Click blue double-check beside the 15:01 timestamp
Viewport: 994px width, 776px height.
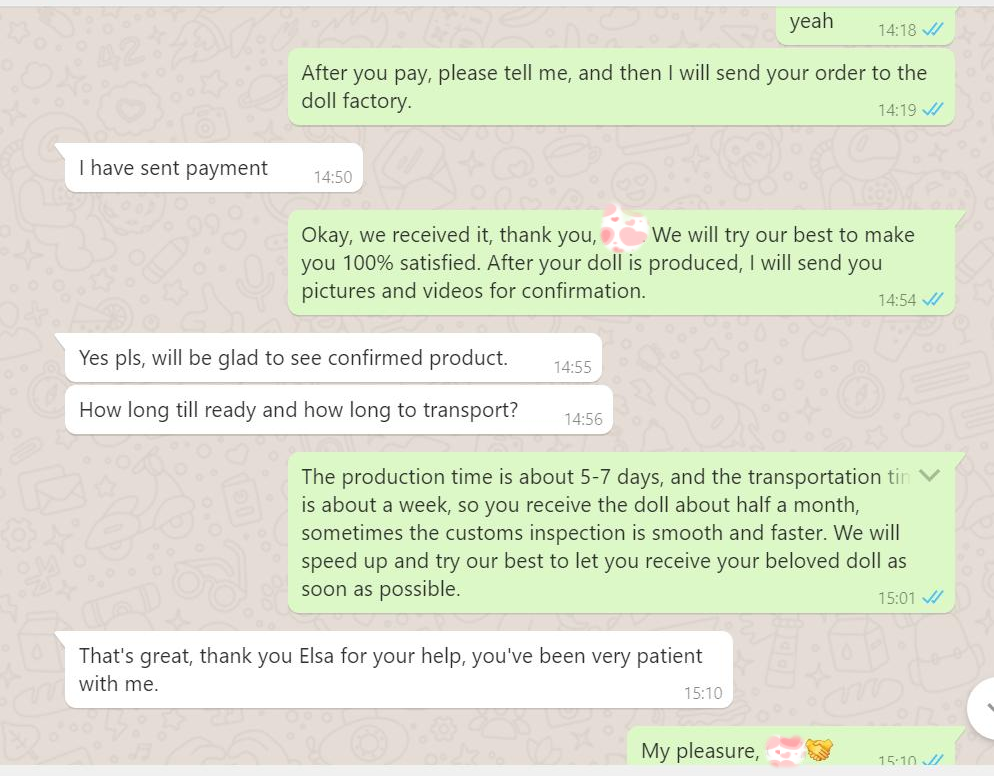933,598
